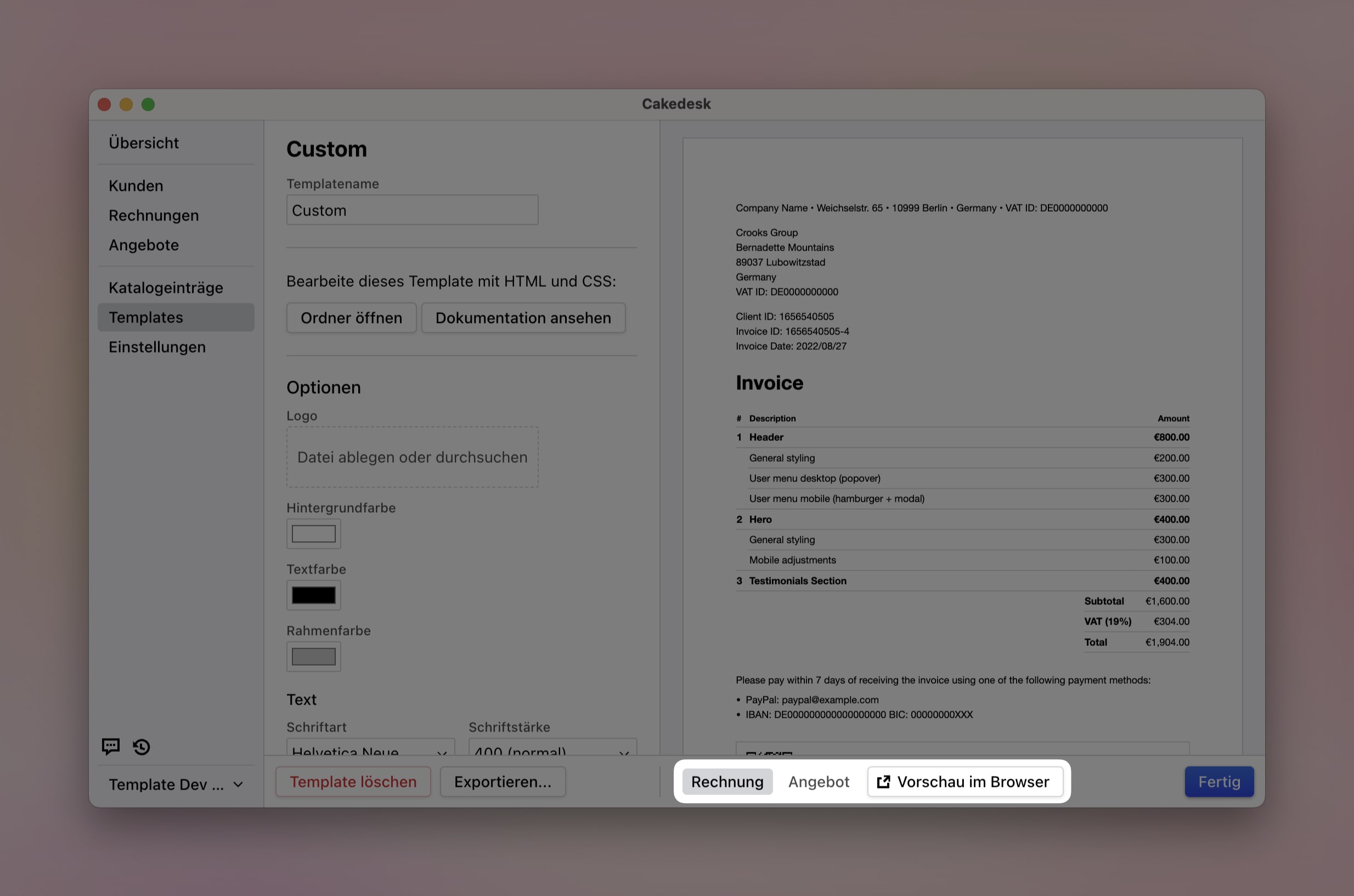This screenshot has width=1354, height=896.
Task: Pick a new Textfarbe via the black swatch
Action: click(313, 595)
